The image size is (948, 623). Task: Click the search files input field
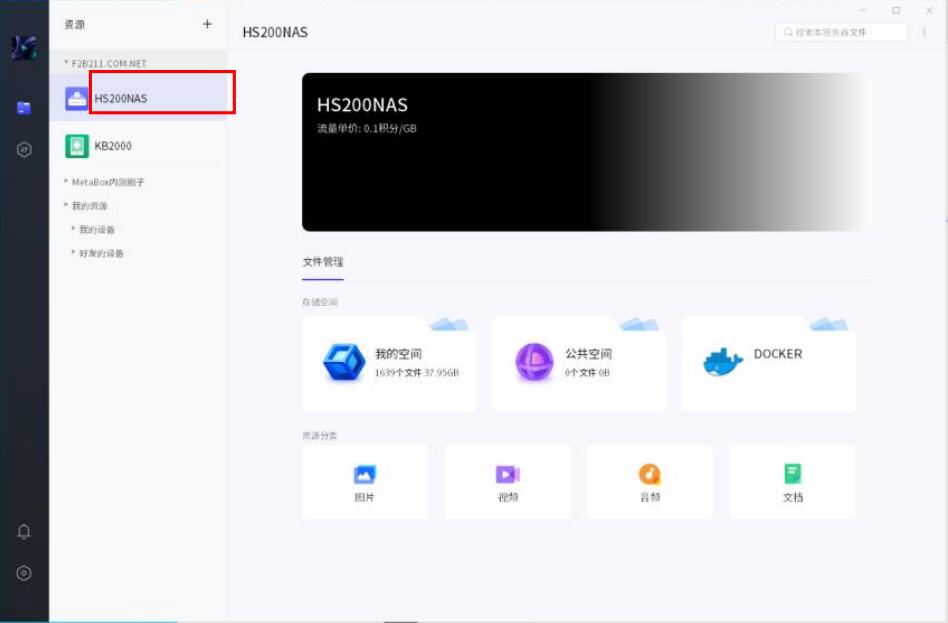pyautogui.click(x=841, y=32)
